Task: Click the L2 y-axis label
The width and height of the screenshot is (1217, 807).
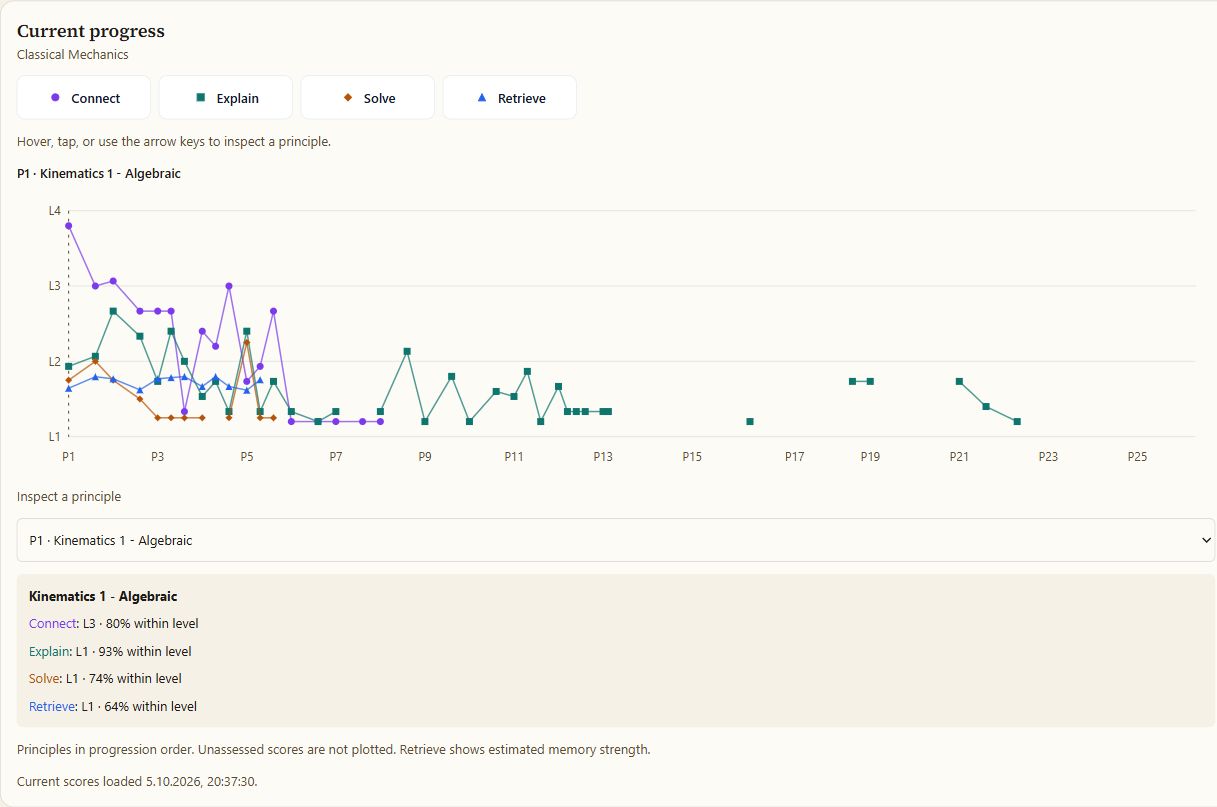Action: point(55,362)
